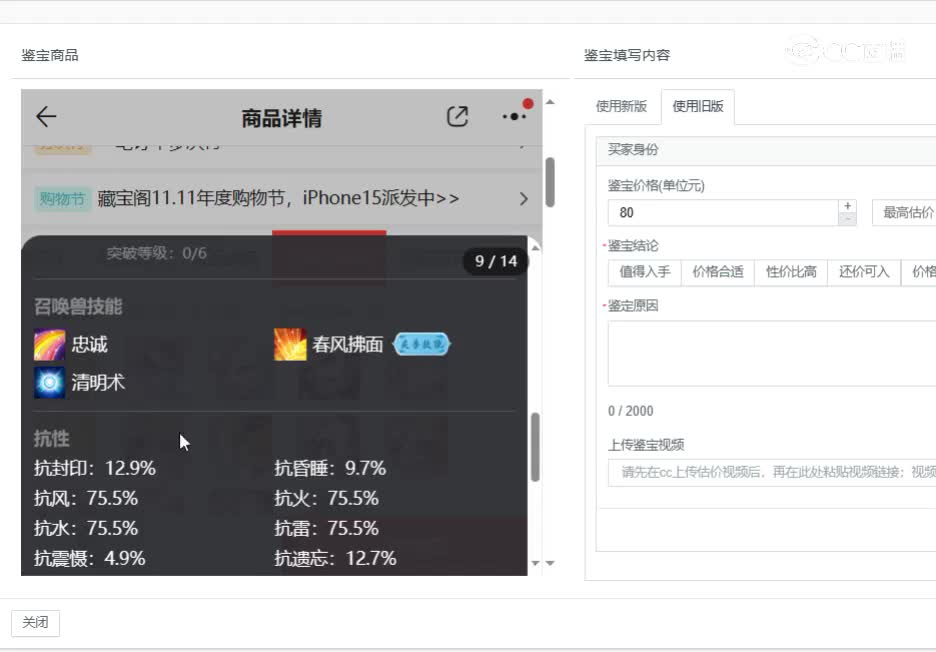Click the blue 查看效果 tag beside 春风拂面

pyautogui.click(x=420, y=344)
